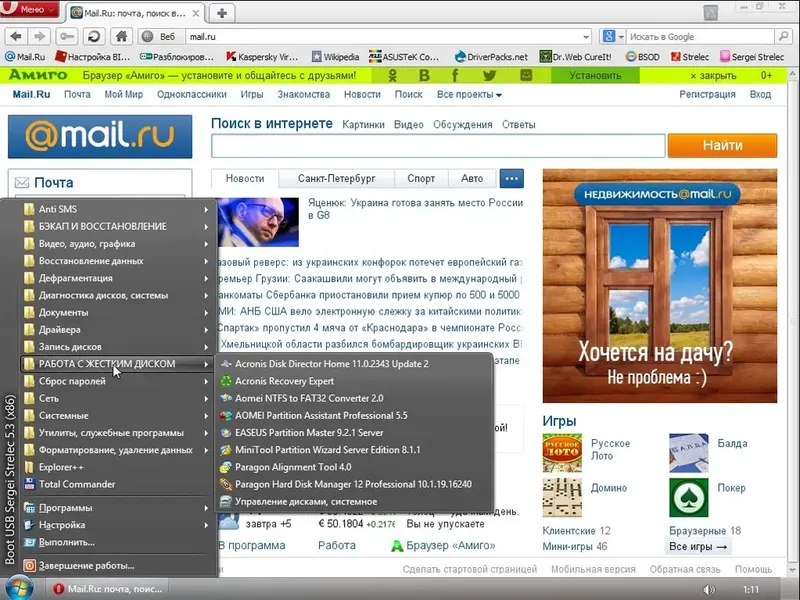
Task: Choose Завершение работы... in start menu
Action: pyautogui.click(x=116, y=566)
